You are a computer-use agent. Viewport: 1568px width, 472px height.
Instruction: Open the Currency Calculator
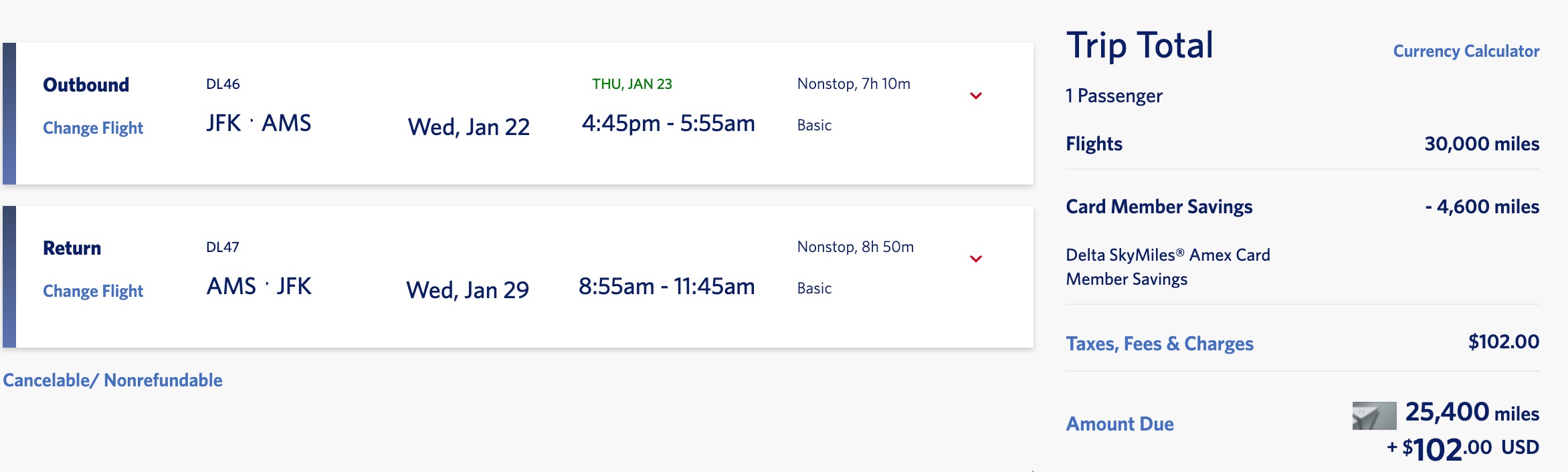[x=1466, y=51]
